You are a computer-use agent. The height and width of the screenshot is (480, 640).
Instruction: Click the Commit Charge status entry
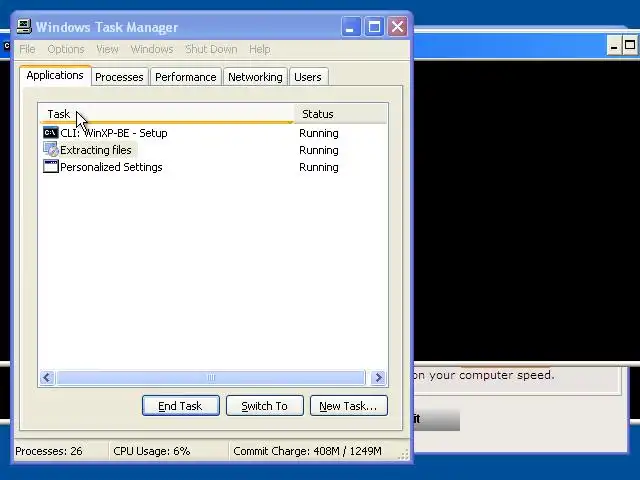(307, 451)
